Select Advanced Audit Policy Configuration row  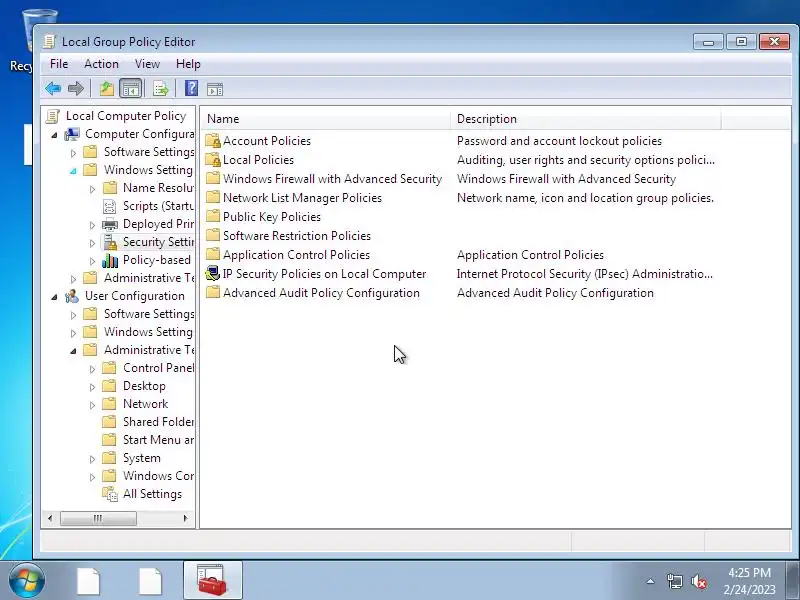[321, 293]
